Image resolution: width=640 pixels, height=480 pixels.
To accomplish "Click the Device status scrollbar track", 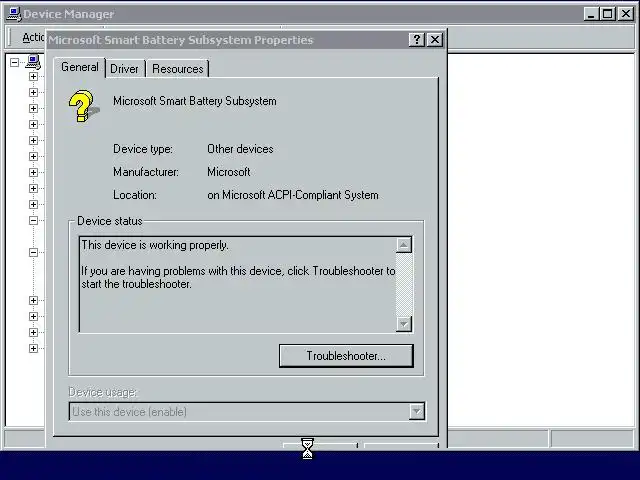I will [x=404, y=284].
